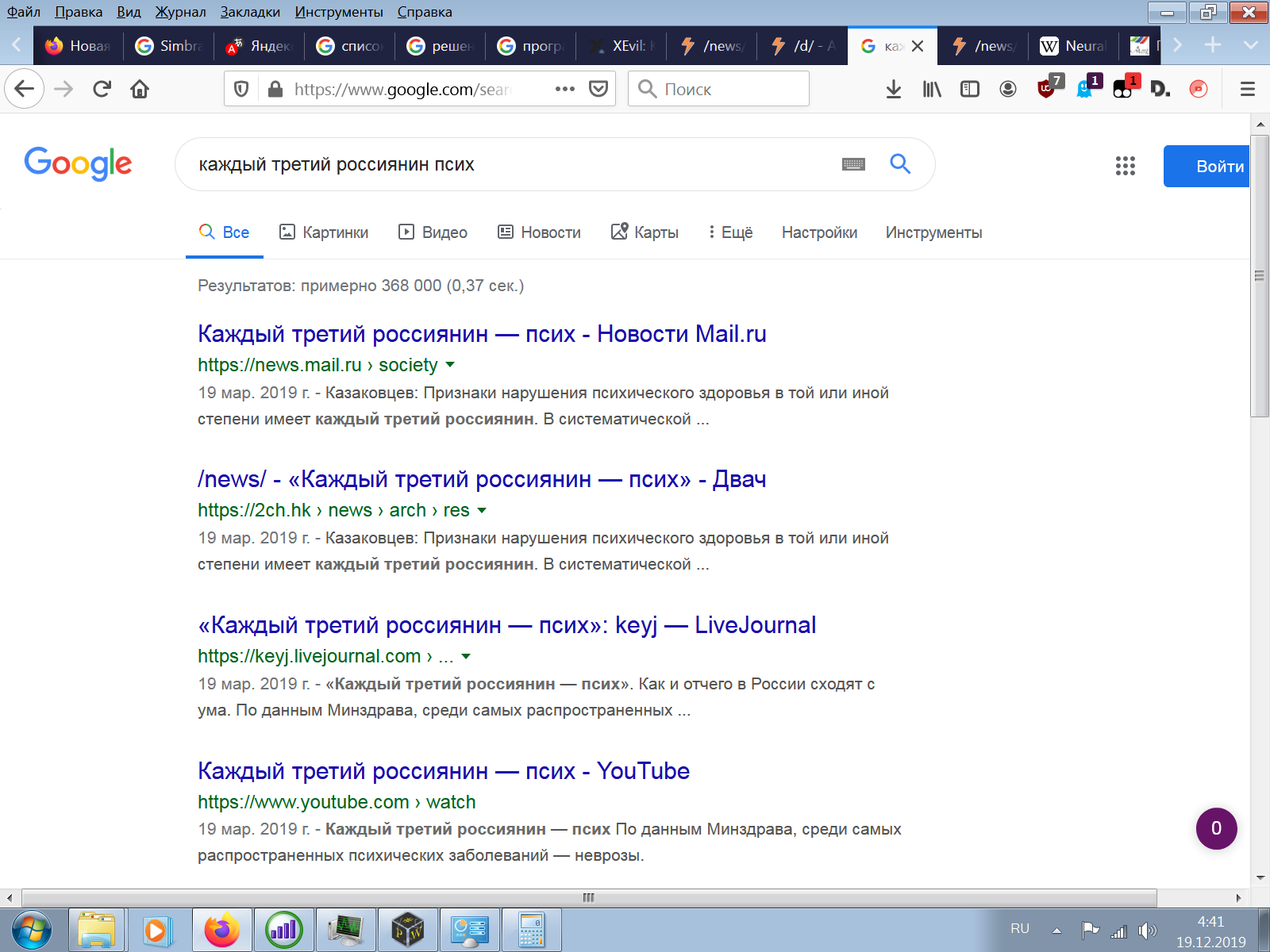Open Google on-screen keyboard

click(853, 164)
